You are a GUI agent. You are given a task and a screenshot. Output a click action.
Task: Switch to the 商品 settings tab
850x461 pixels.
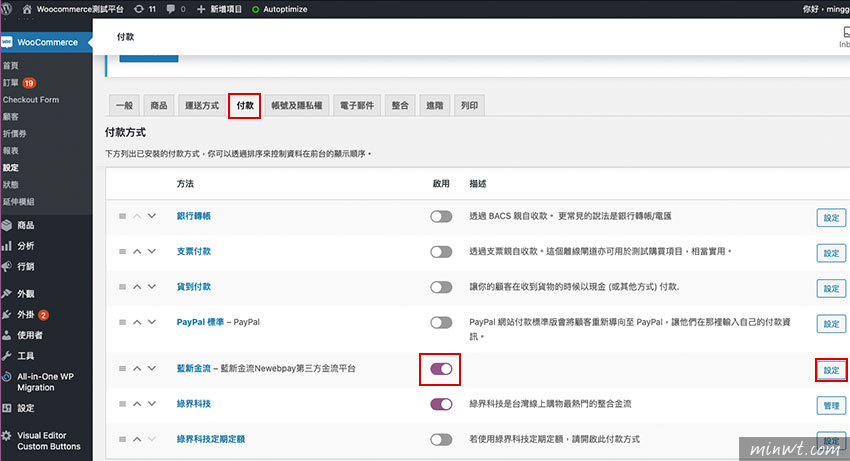click(159, 105)
